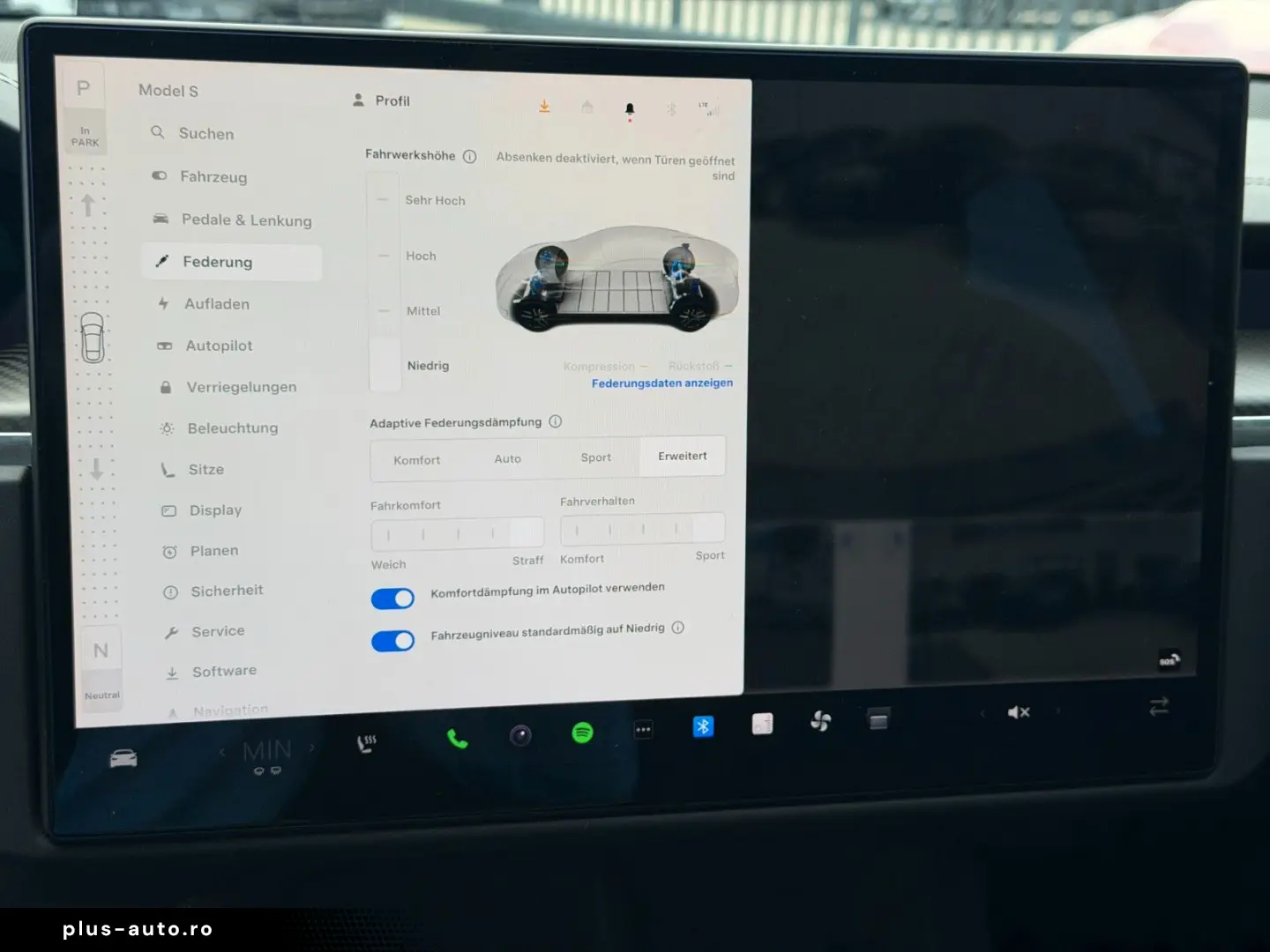Open the Profil selector

[x=381, y=100]
